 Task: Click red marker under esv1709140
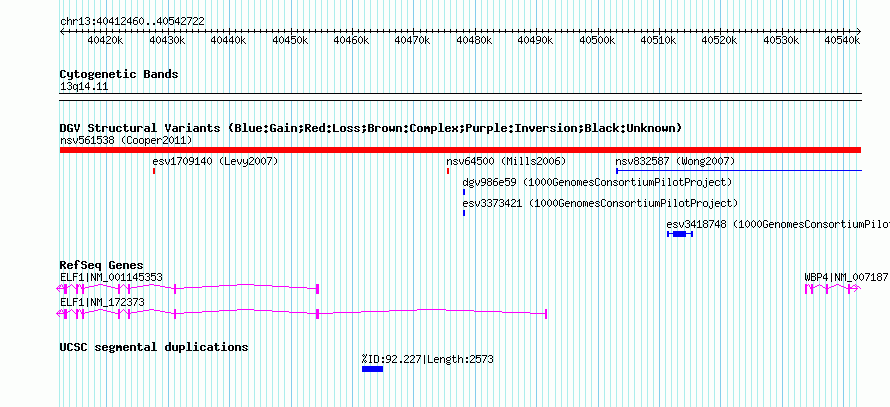point(154,171)
